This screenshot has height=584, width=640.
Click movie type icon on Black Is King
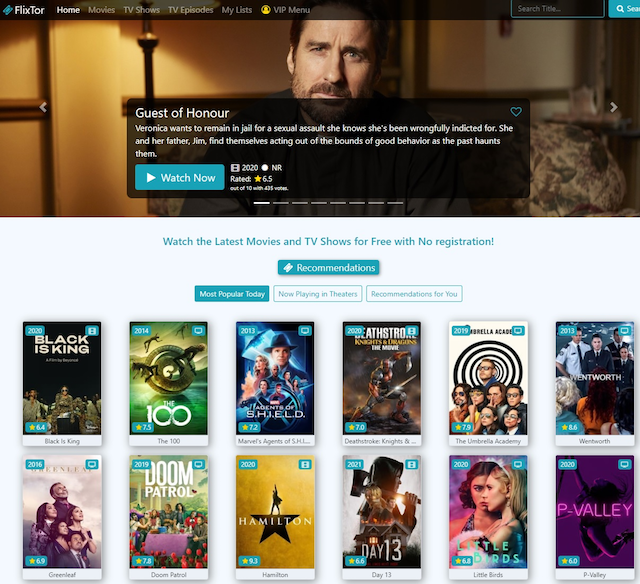(92, 331)
